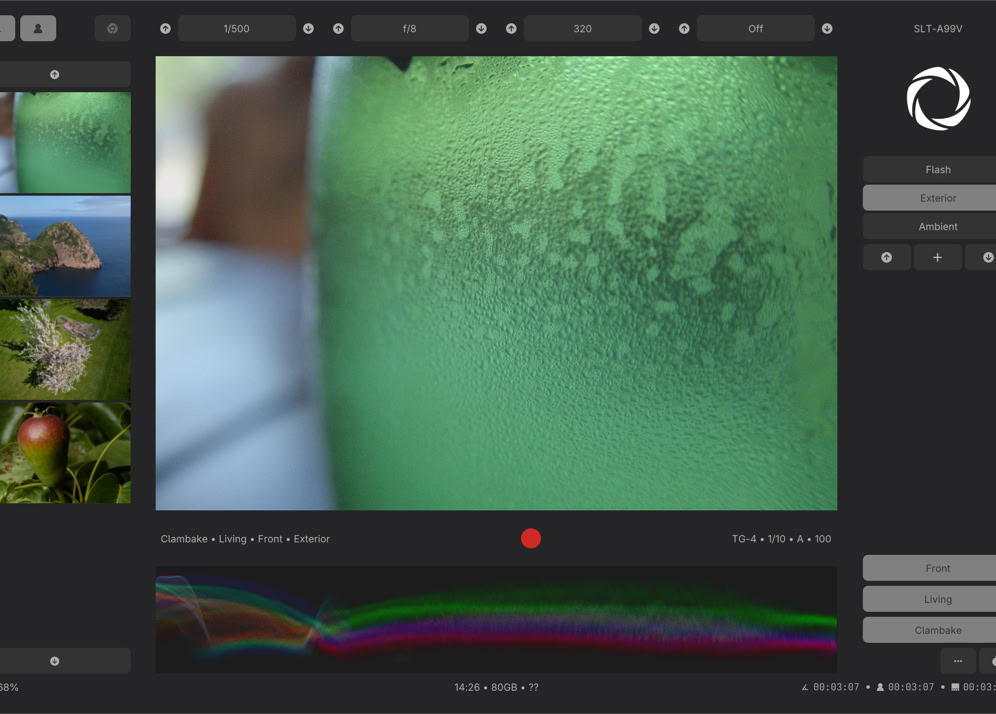Lower ISO with down arrow beside 320
This screenshot has width=996, height=714.
(x=654, y=29)
